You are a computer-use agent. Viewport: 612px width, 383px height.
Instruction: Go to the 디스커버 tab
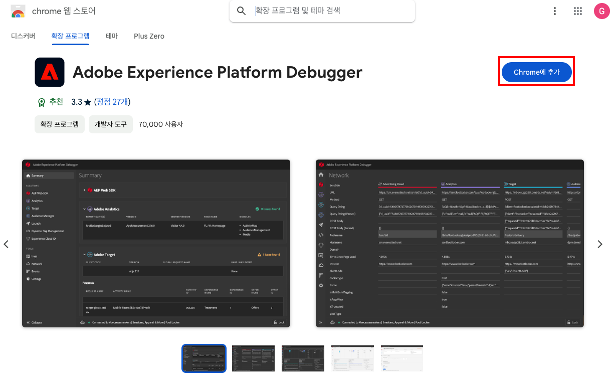tap(23, 36)
